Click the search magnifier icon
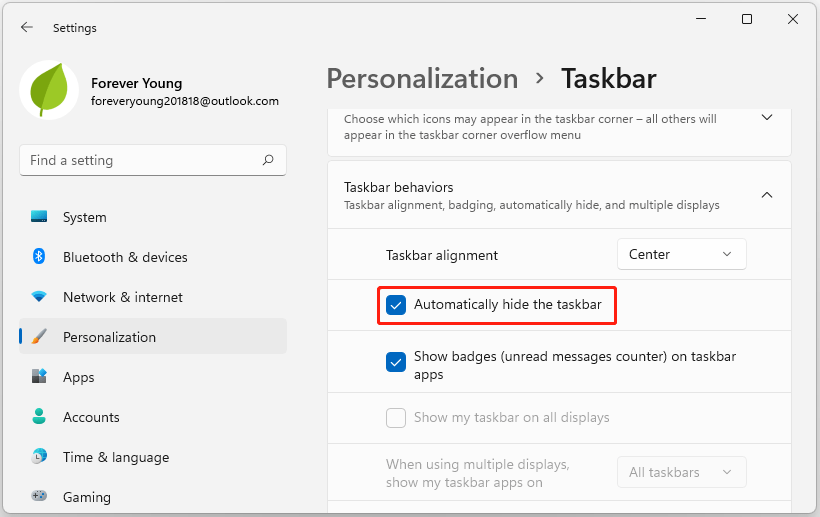 [268, 160]
